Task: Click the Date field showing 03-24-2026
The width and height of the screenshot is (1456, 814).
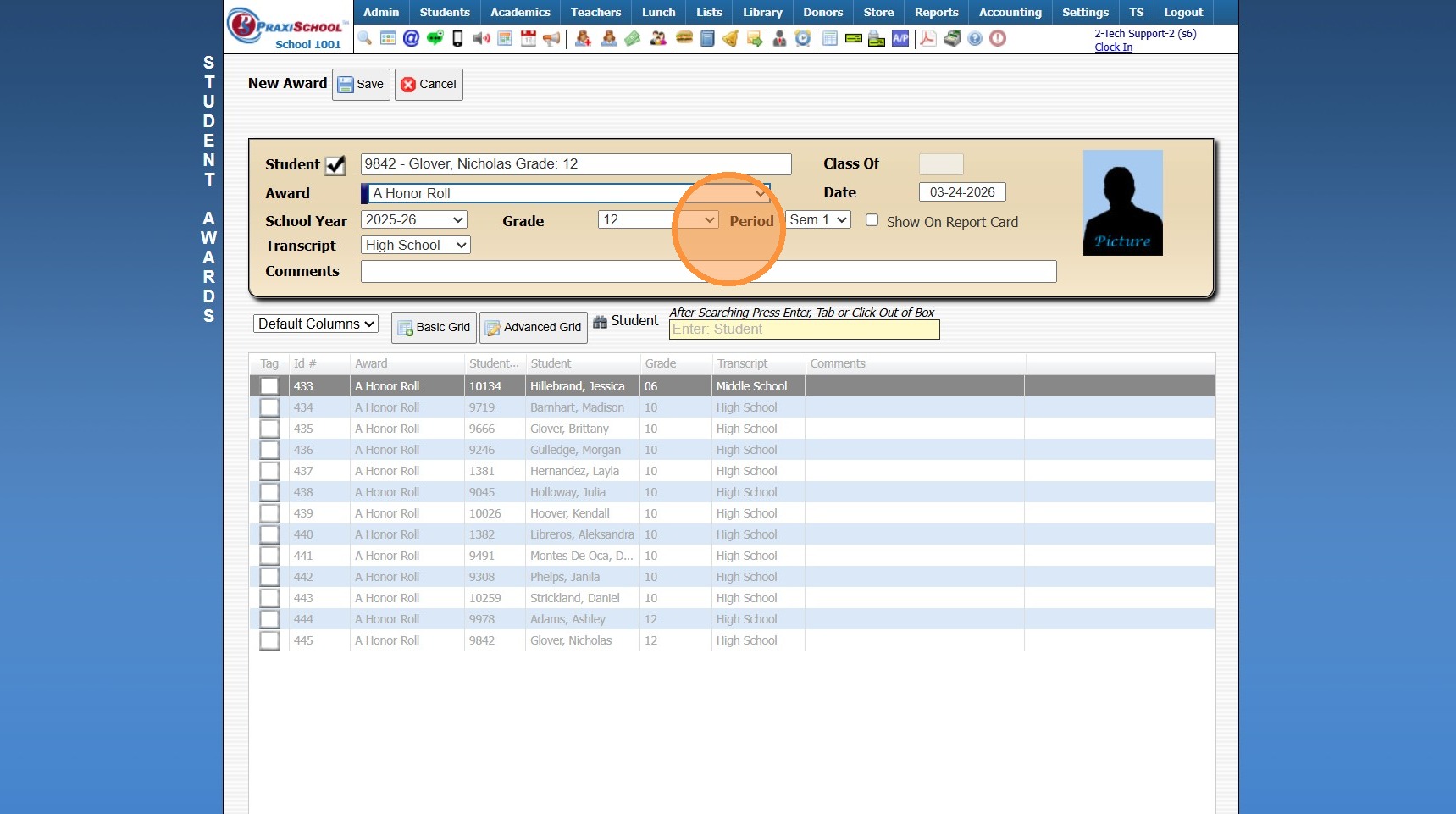Action: pos(962,192)
